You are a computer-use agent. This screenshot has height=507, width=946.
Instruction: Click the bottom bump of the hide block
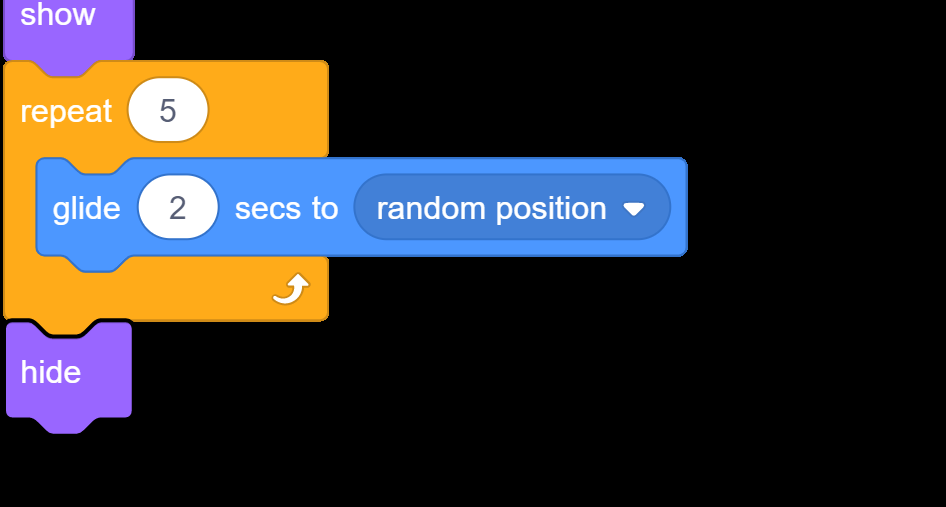pyautogui.click(x=68, y=425)
